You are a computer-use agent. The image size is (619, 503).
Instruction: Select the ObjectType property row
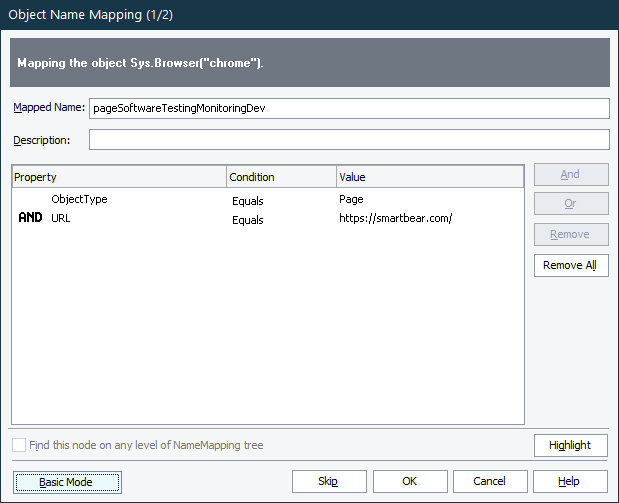pos(80,199)
